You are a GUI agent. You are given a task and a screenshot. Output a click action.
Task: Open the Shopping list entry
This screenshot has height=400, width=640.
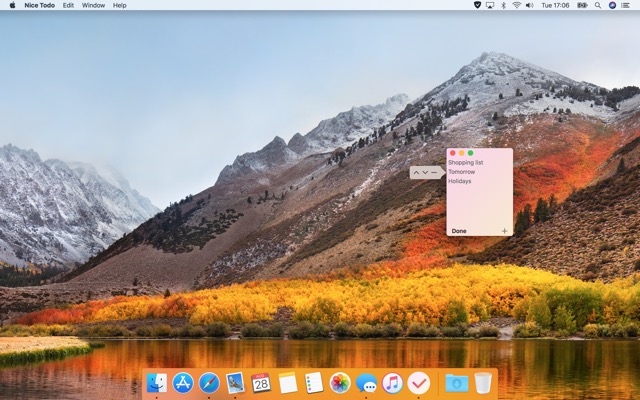(466, 162)
